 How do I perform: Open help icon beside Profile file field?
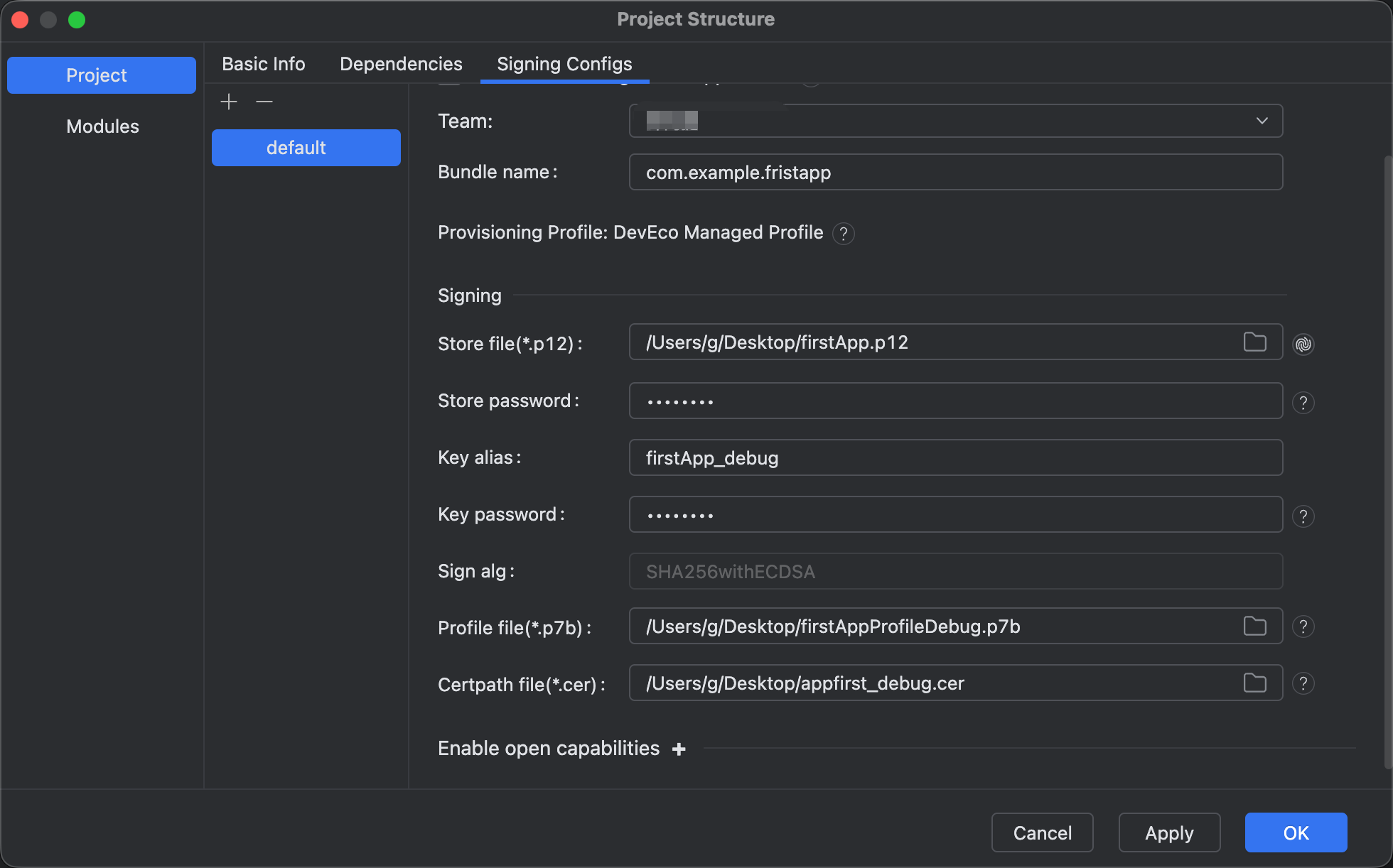1303,627
